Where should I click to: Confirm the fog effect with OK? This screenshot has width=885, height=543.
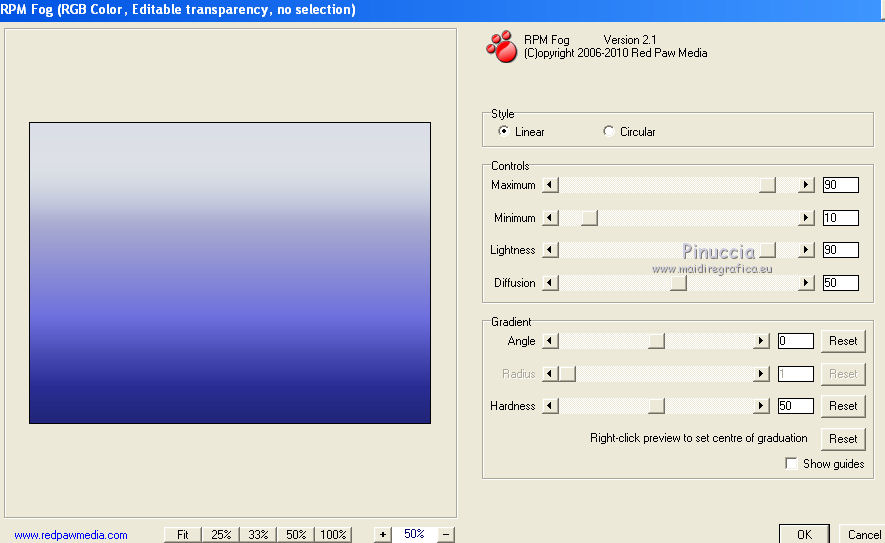pyautogui.click(x=804, y=534)
